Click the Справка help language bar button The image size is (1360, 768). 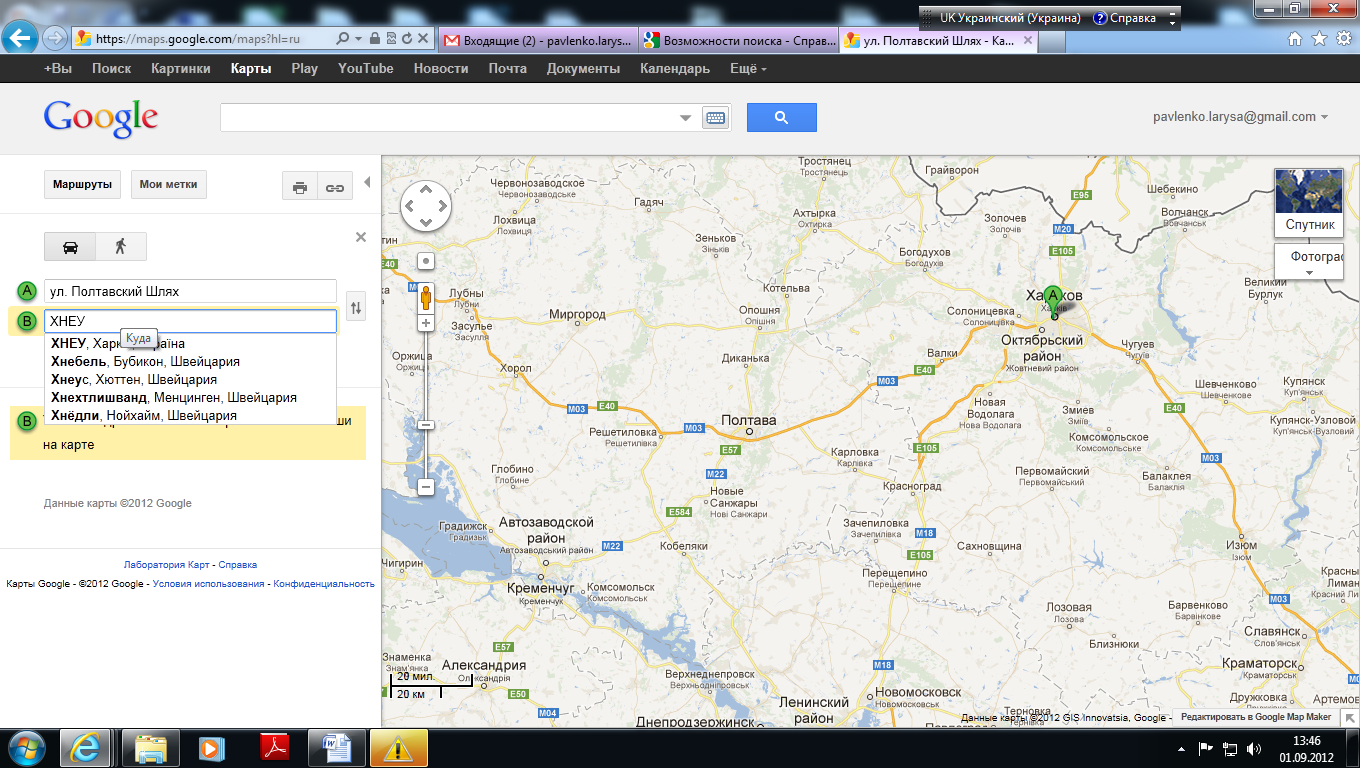coord(1126,18)
